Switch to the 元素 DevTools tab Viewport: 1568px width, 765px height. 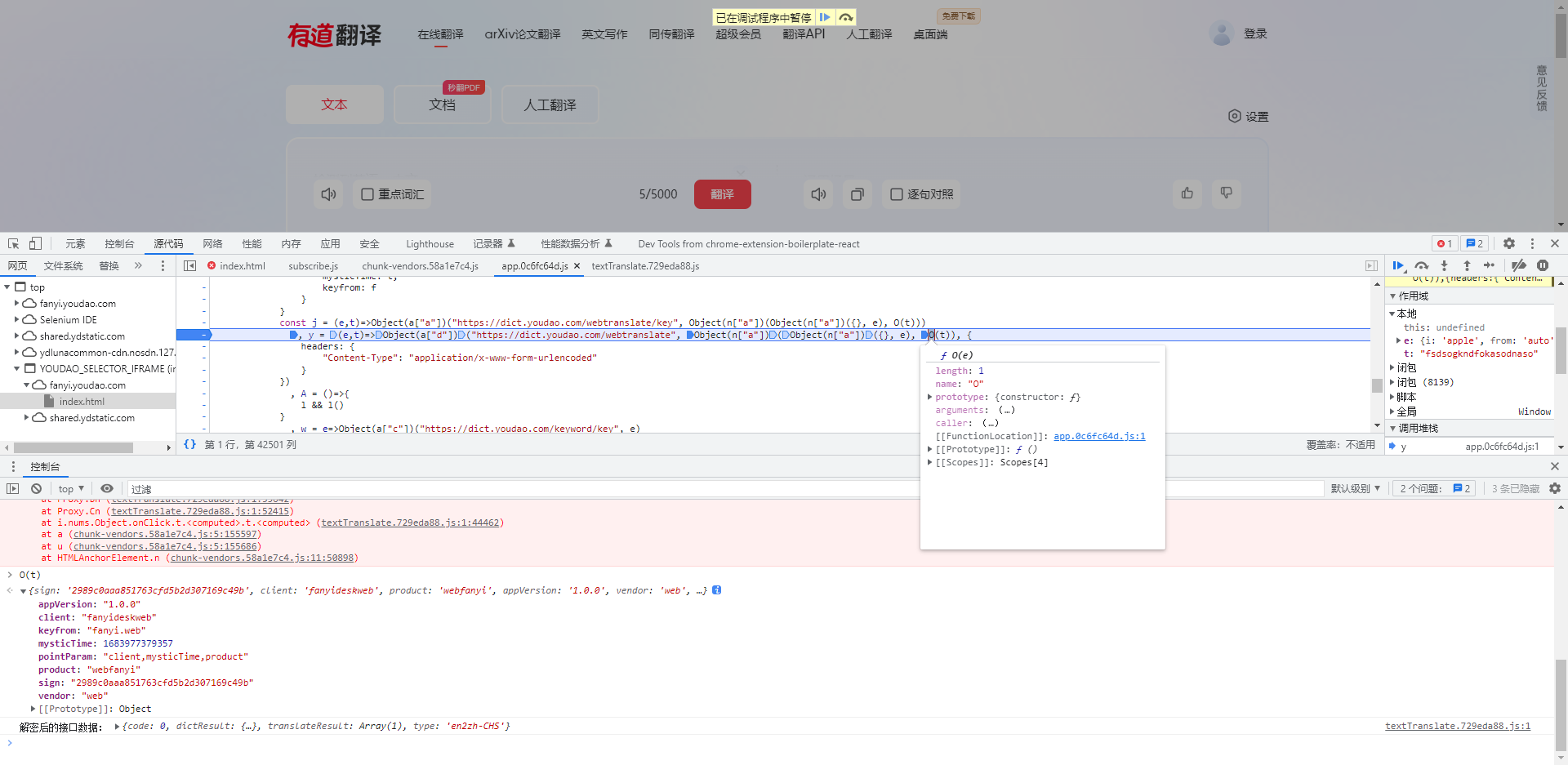click(x=75, y=243)
